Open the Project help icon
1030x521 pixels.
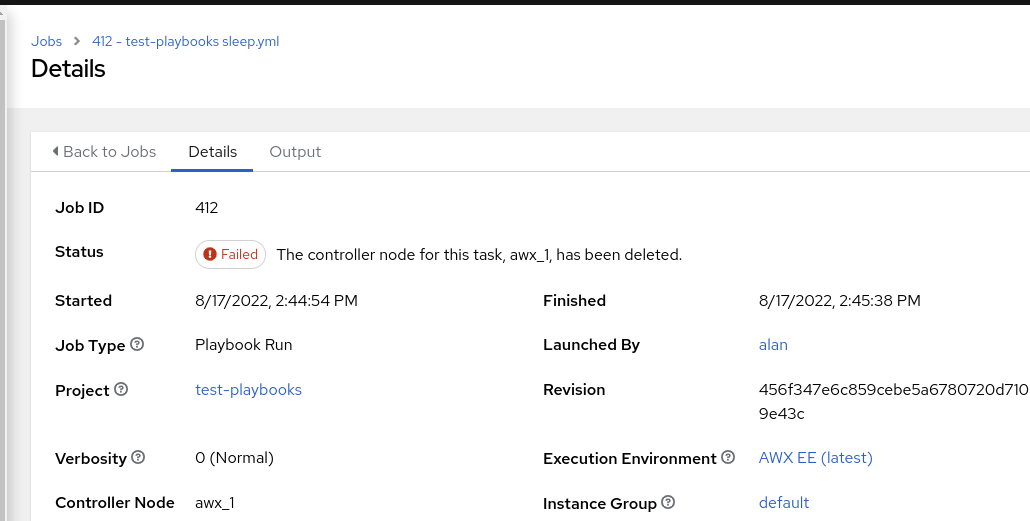click(x=121, y=390)
